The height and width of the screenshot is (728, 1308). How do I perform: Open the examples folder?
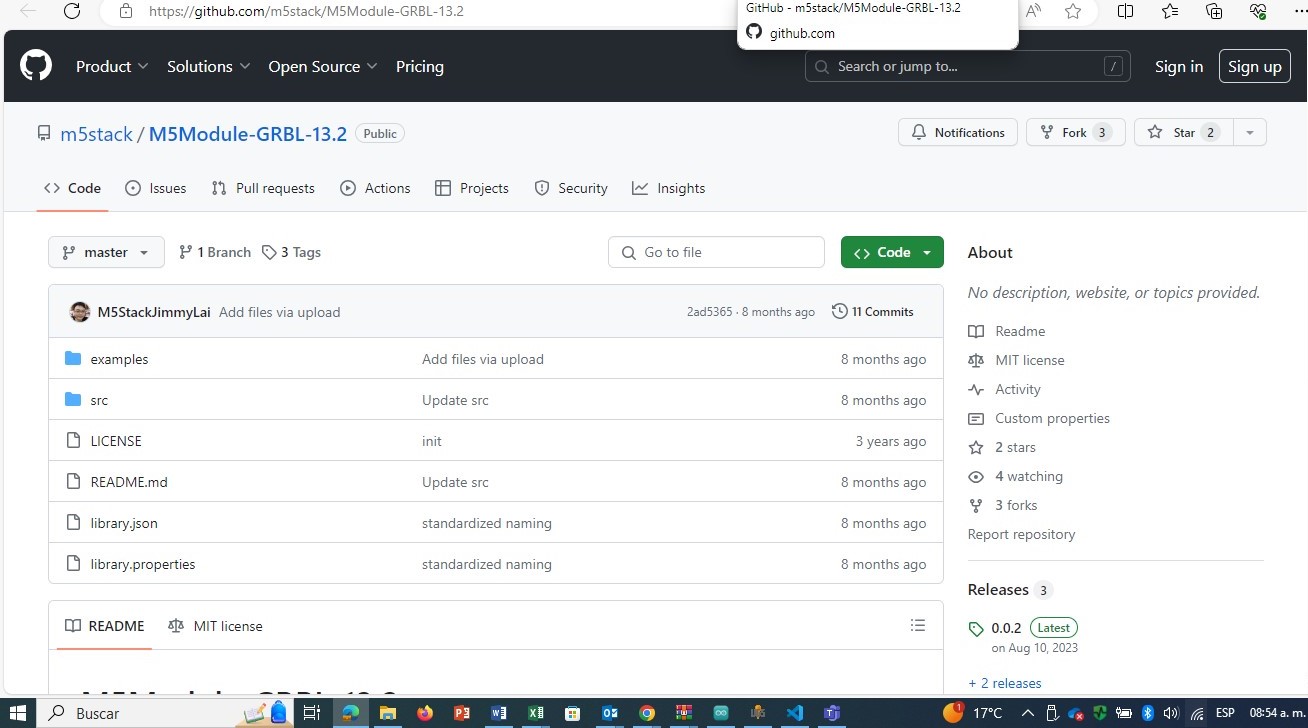coord(119,359)
